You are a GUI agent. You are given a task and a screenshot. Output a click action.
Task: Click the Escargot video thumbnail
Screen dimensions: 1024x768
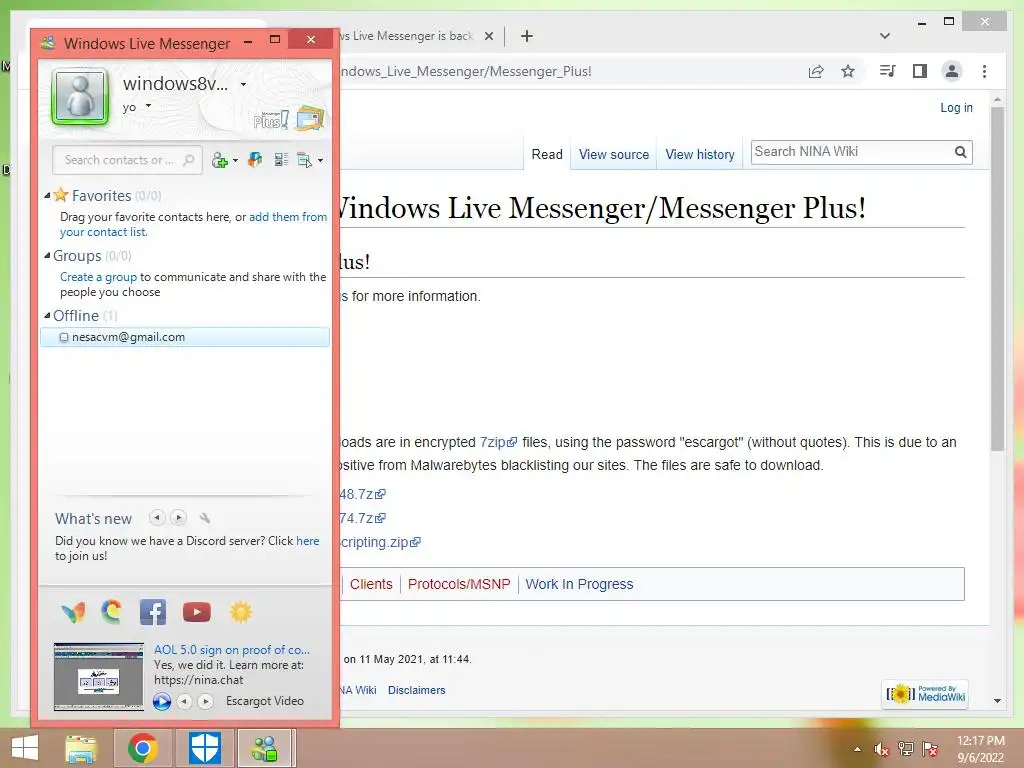(99, 677)
